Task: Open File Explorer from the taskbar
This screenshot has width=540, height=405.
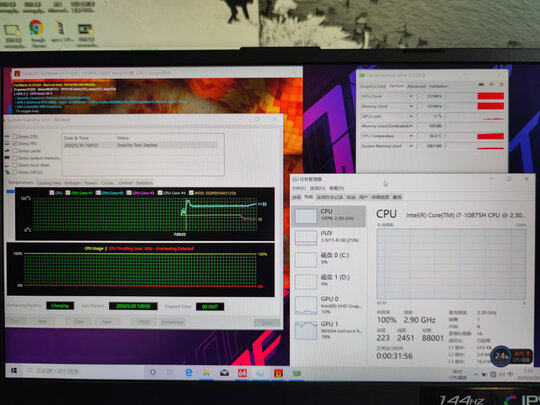Action: pos(206,373)
